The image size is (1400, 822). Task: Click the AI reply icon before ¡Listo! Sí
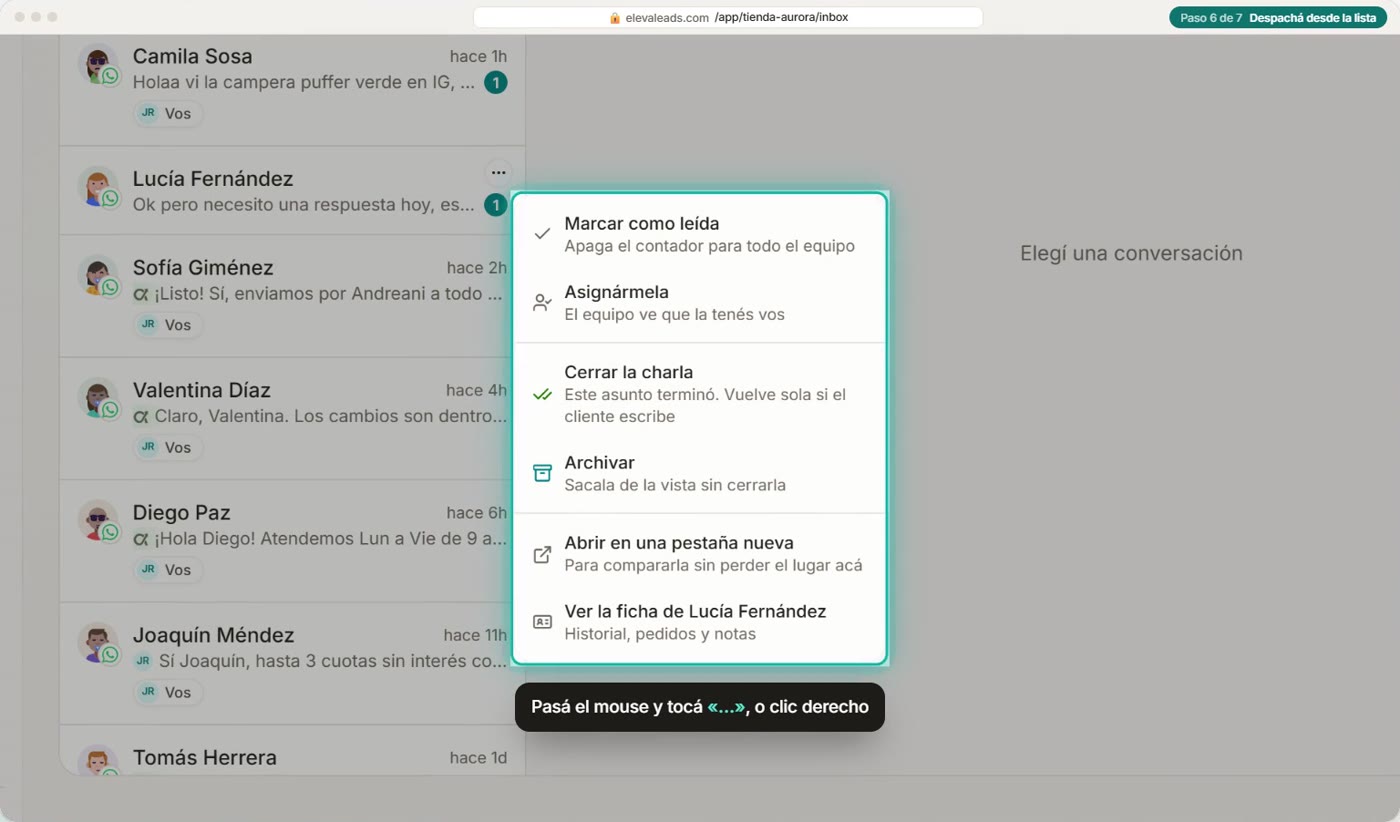[x=141, y=295]
